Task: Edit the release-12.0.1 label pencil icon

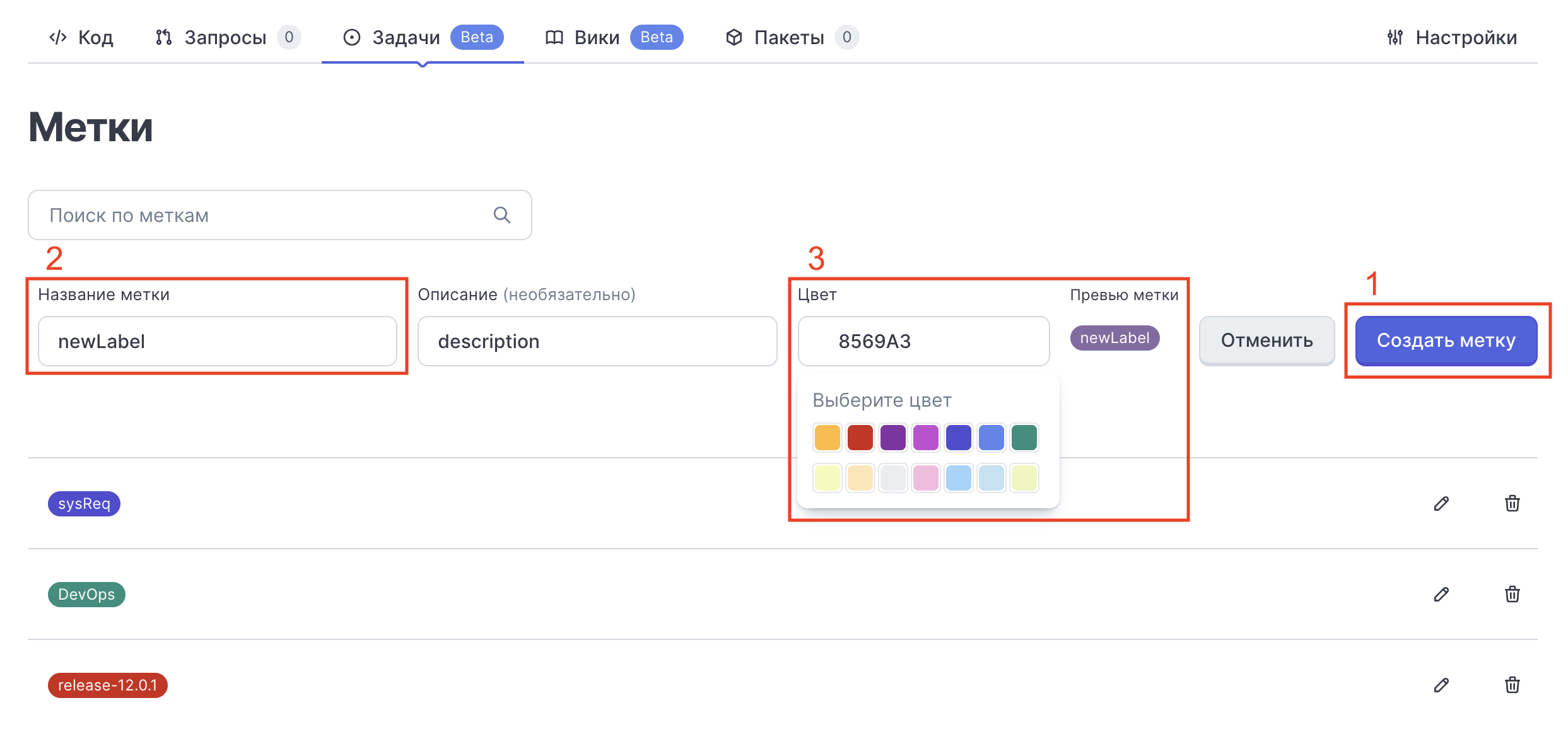Action: click(x=1441, y=685)
